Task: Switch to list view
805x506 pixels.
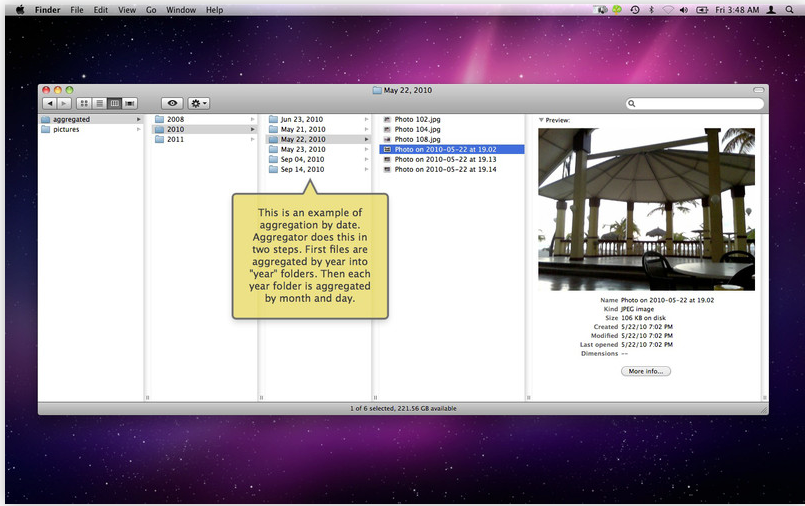Action: tap(100, 104)
